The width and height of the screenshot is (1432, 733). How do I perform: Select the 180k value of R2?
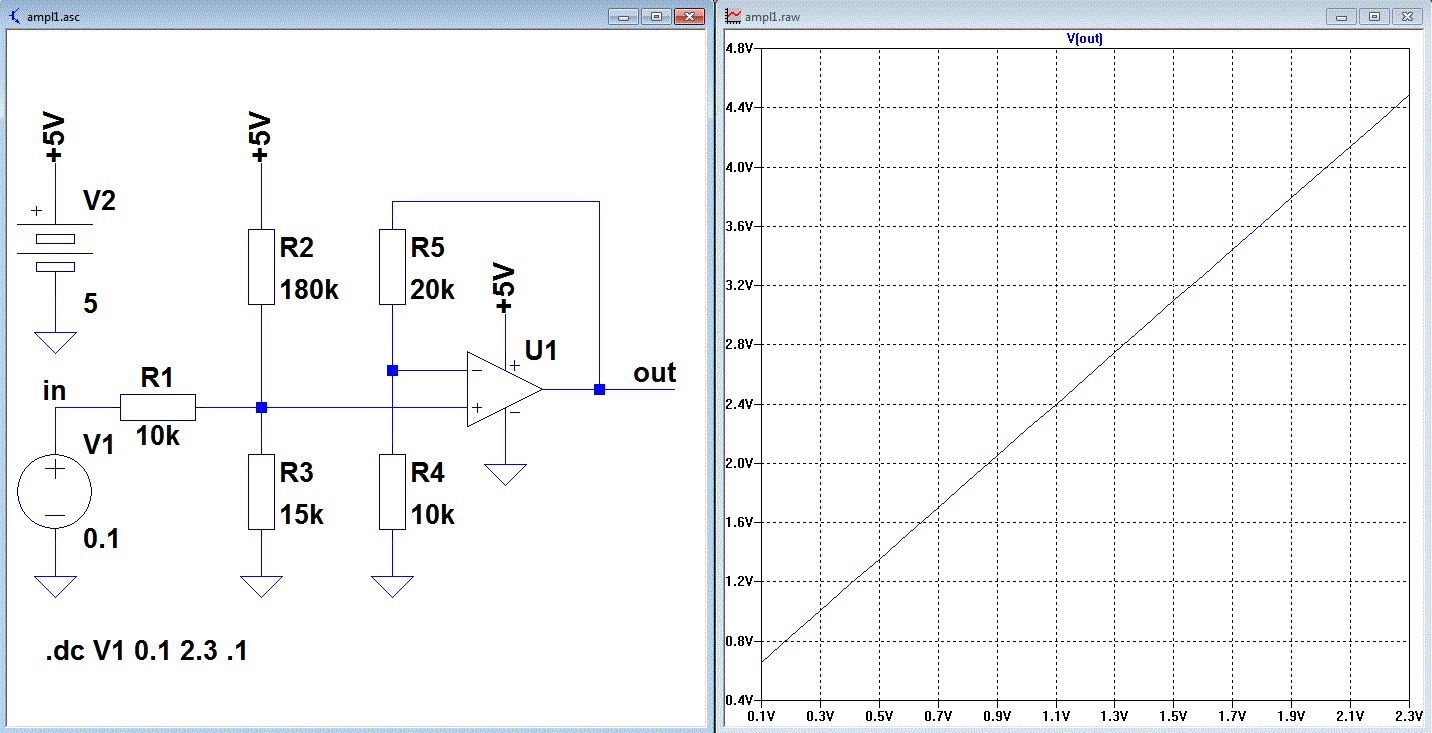click(310, 291)
